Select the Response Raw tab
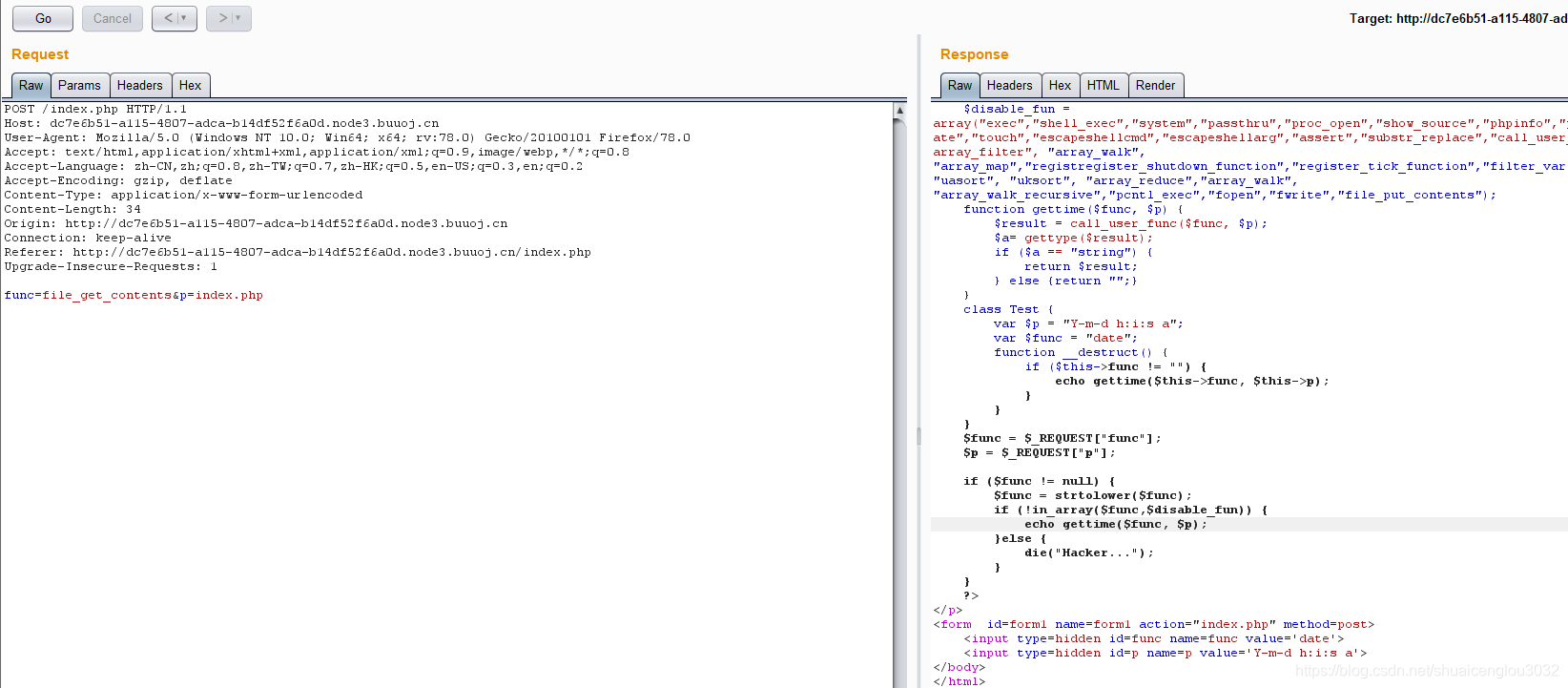Screen dimensions: 1568x688 point(960,85)
